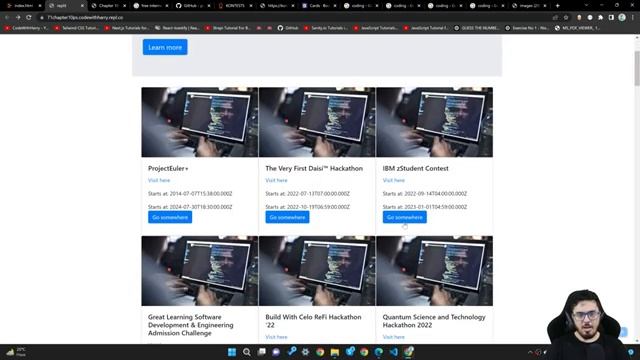
Task: Click Quantum Science and Technology Hackathon title
Action: [x=434, y=321]
